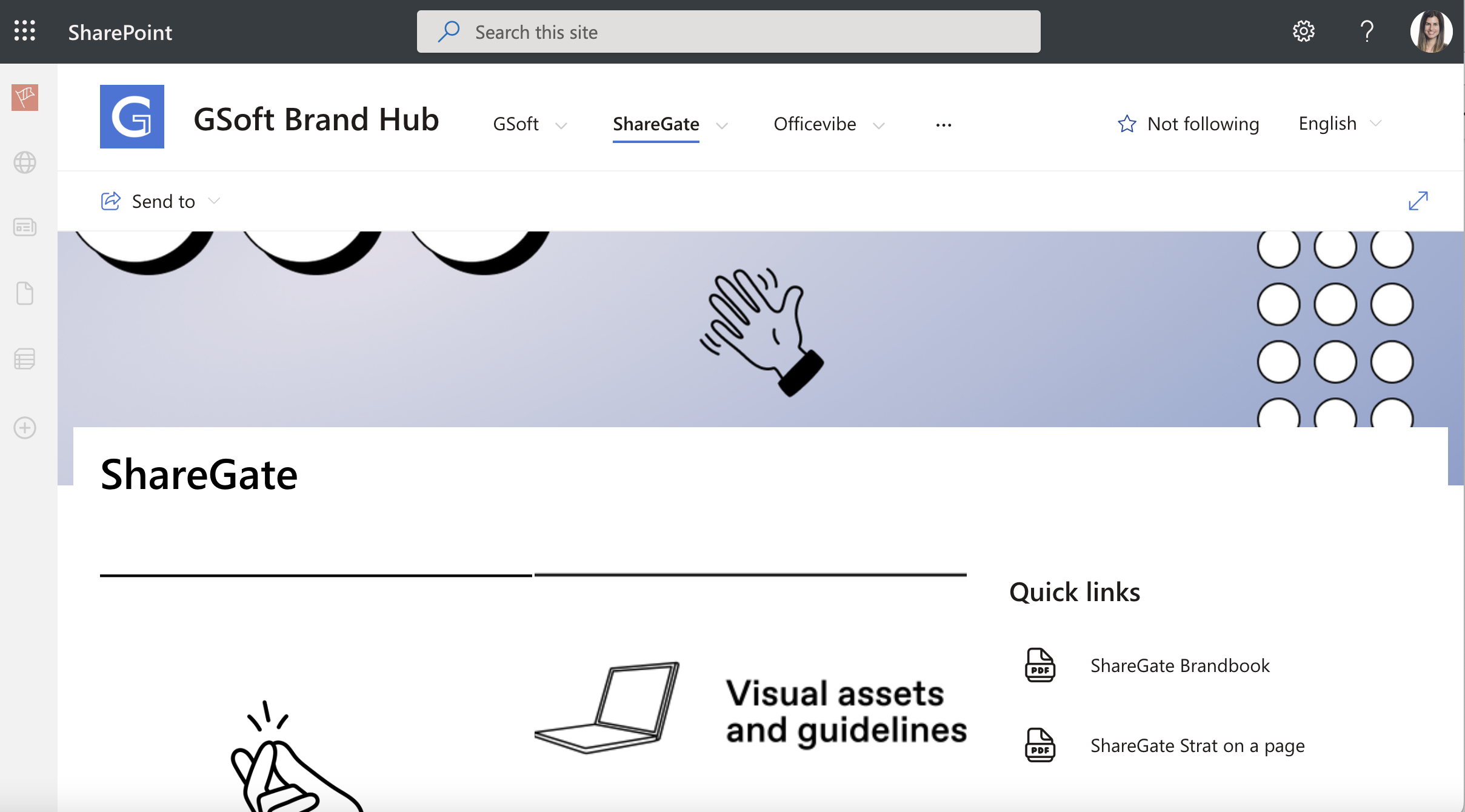Click the Quick links heading
The height and width of the screenshot is (812, 1465).
[1075, 591]
